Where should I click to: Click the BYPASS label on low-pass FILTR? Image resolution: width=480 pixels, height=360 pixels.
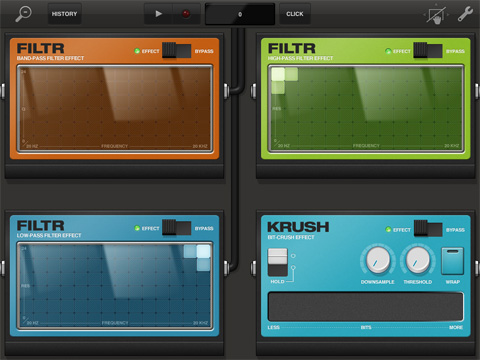tap(204, 228)
